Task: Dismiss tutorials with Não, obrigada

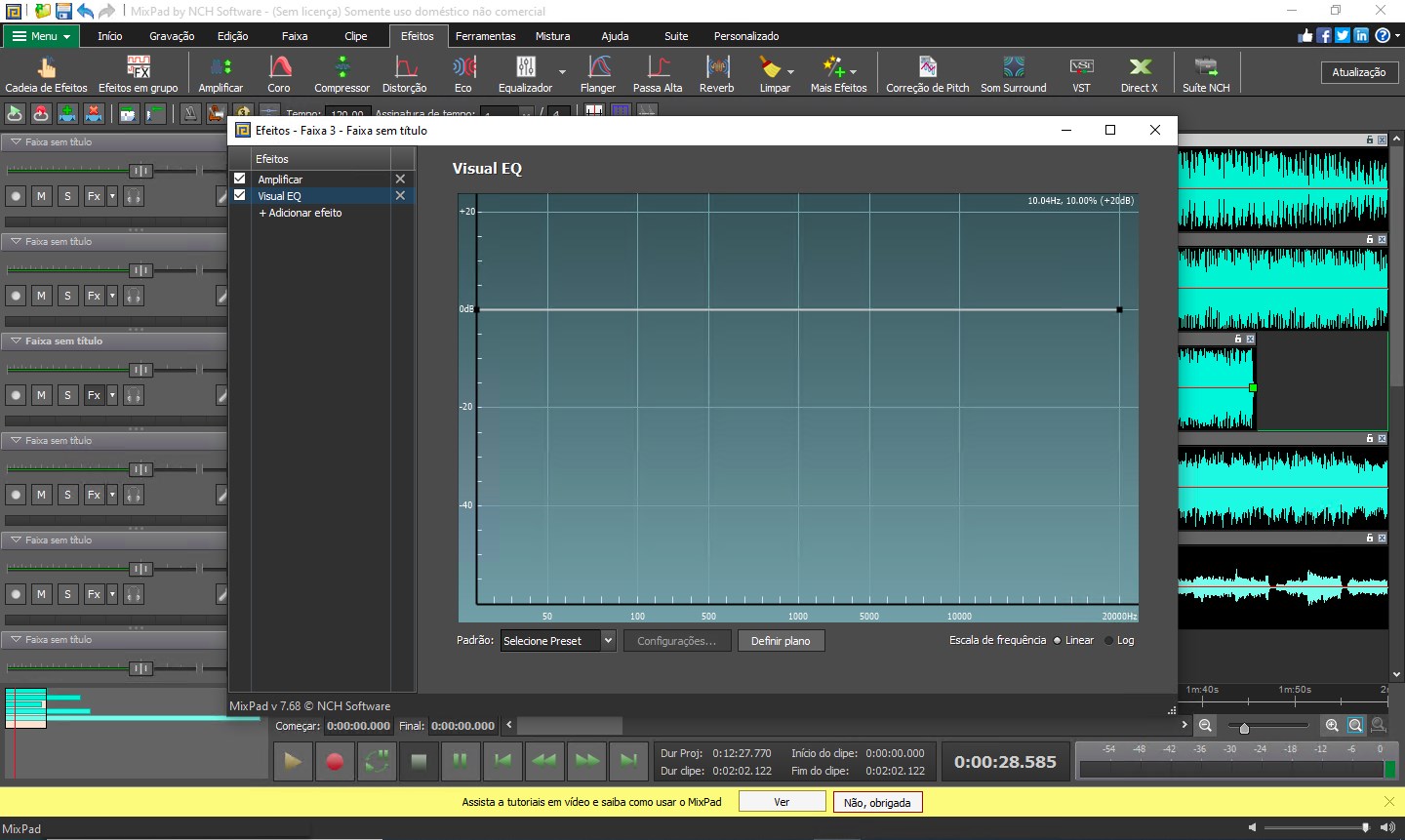Action: [876, 801]
